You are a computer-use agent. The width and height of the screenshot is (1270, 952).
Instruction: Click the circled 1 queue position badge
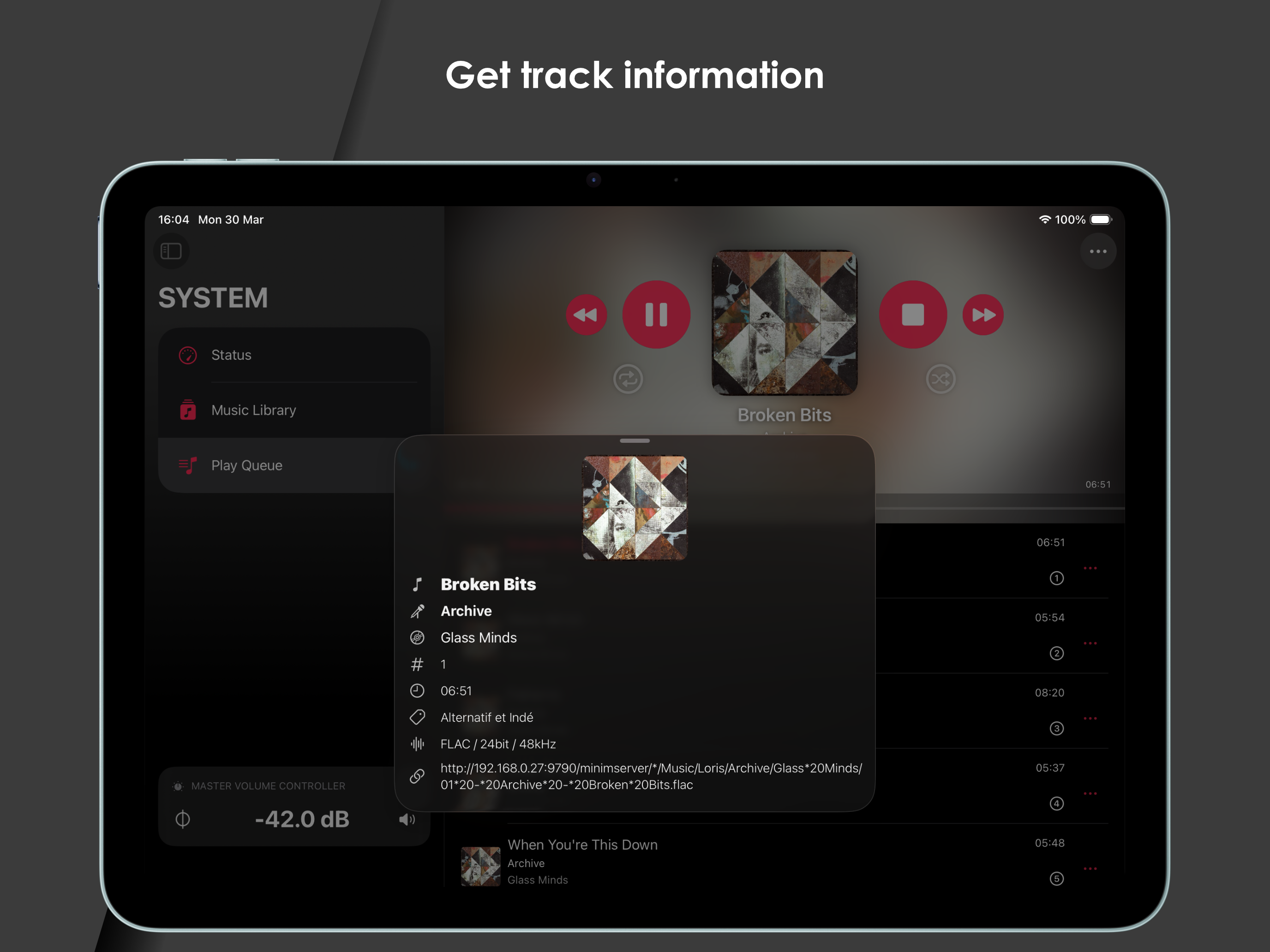pyautogui.click(x=1056, y=578)
